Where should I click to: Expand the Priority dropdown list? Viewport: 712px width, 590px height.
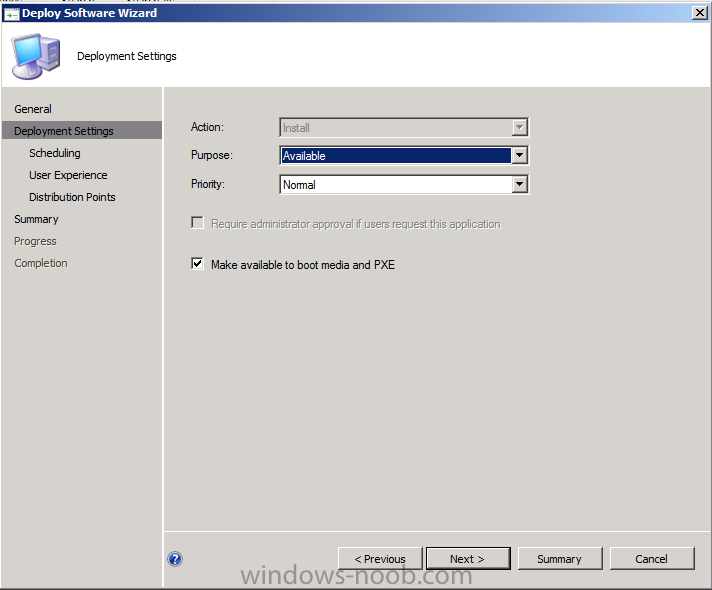pyautogui.click(x=518, y=185)
